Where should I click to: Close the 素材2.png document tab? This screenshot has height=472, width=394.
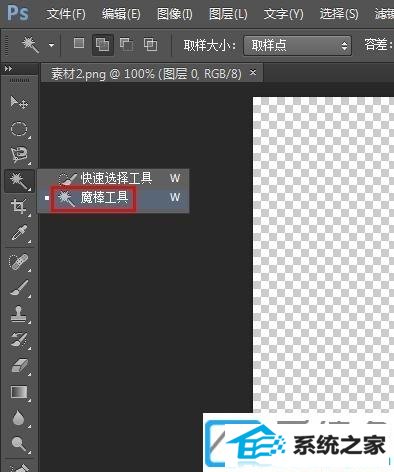click(x=253, y=72)
